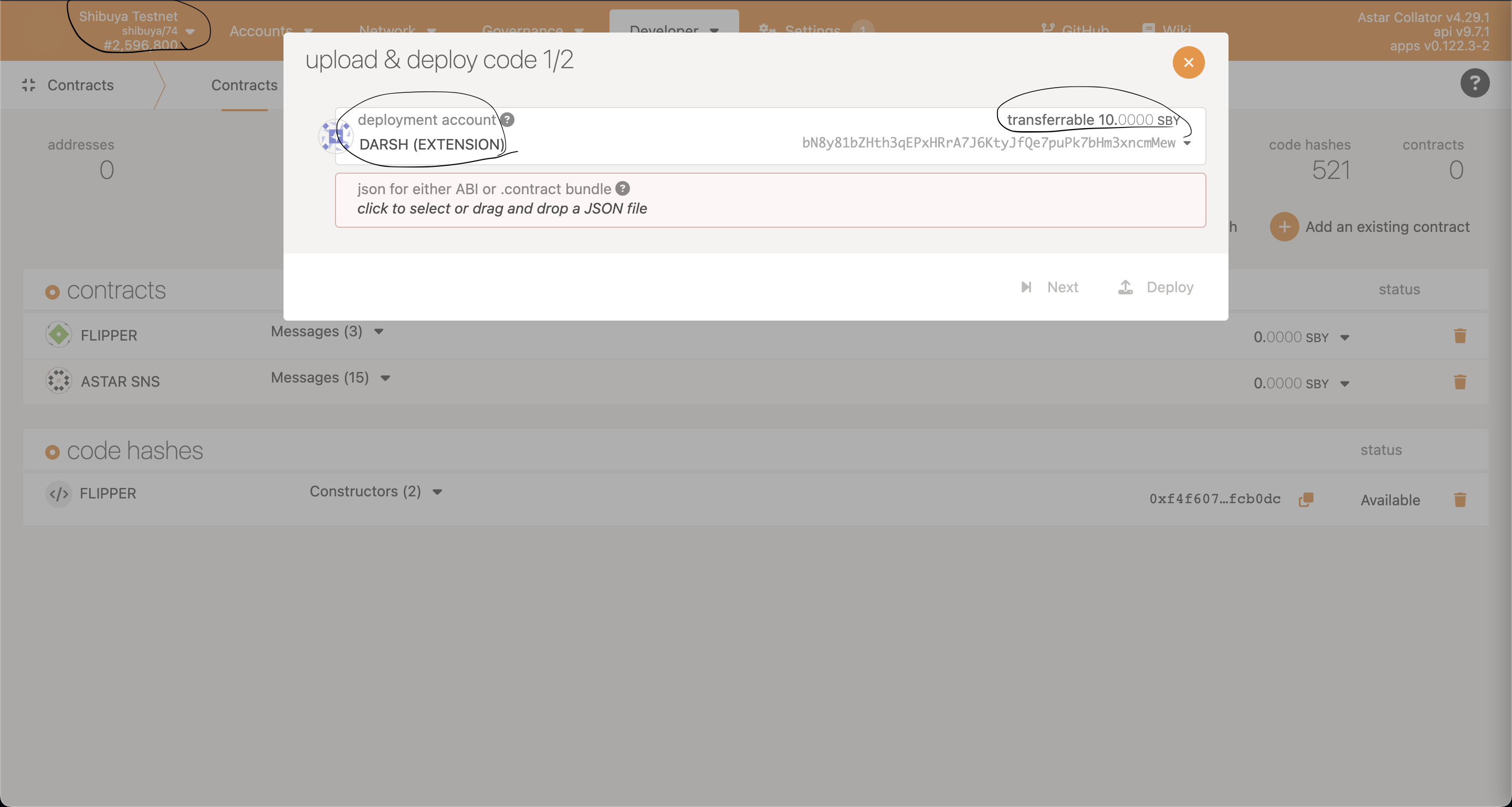Click the Astar Collator version info
Image resolution: width=1512 pixels, height=807 pixels.
1423,31
